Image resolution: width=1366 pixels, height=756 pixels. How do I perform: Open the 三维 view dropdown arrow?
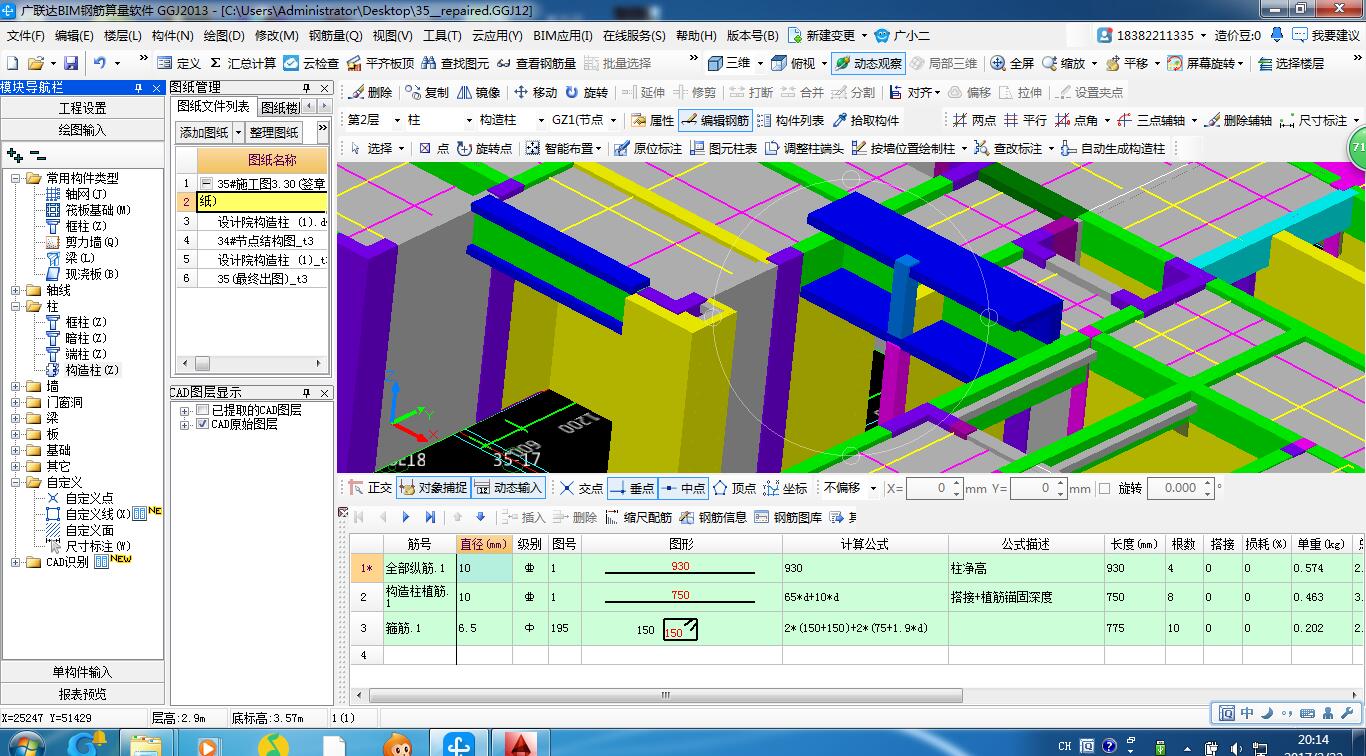(760, 63)
